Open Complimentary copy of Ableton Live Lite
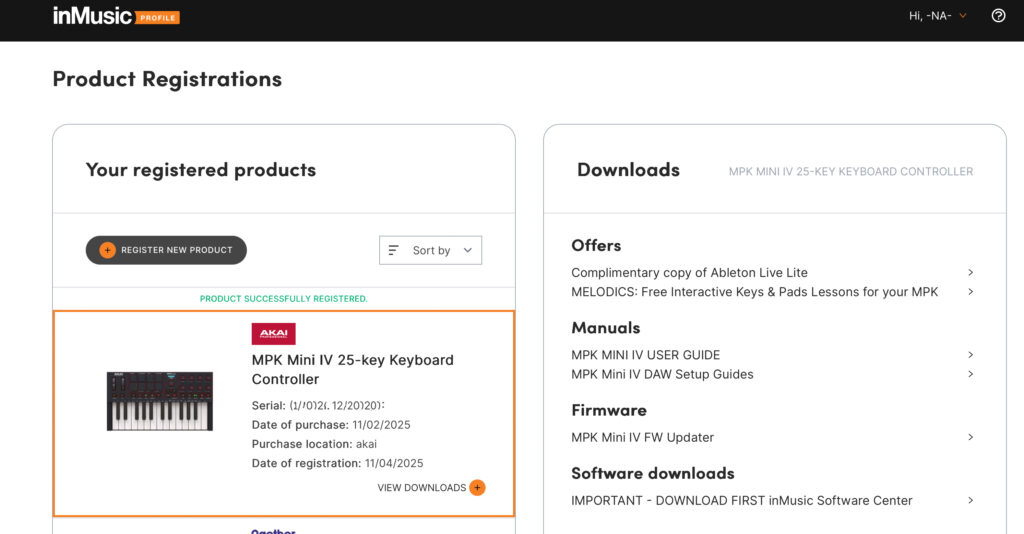 coord(689,272)
